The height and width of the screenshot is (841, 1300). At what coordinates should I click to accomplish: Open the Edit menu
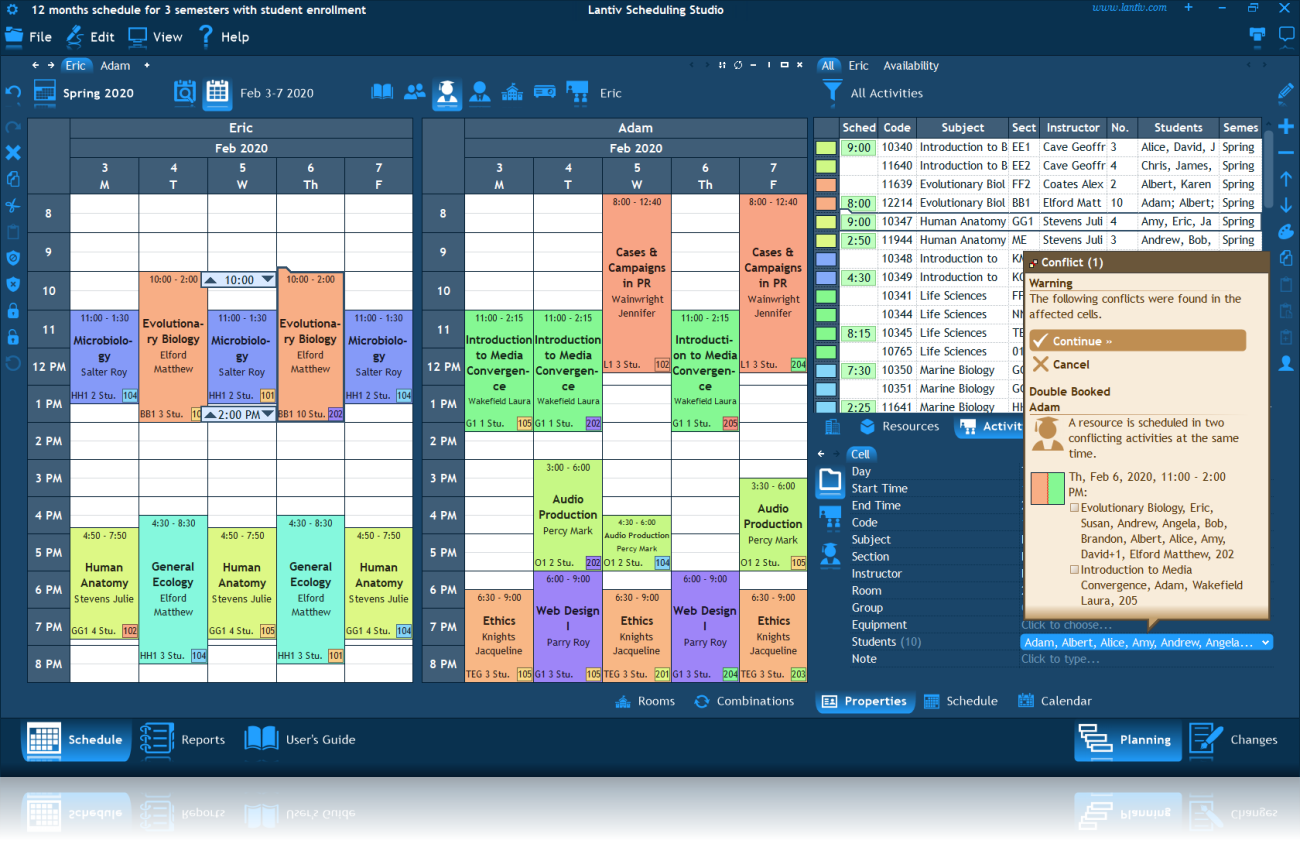pos(90,37)
